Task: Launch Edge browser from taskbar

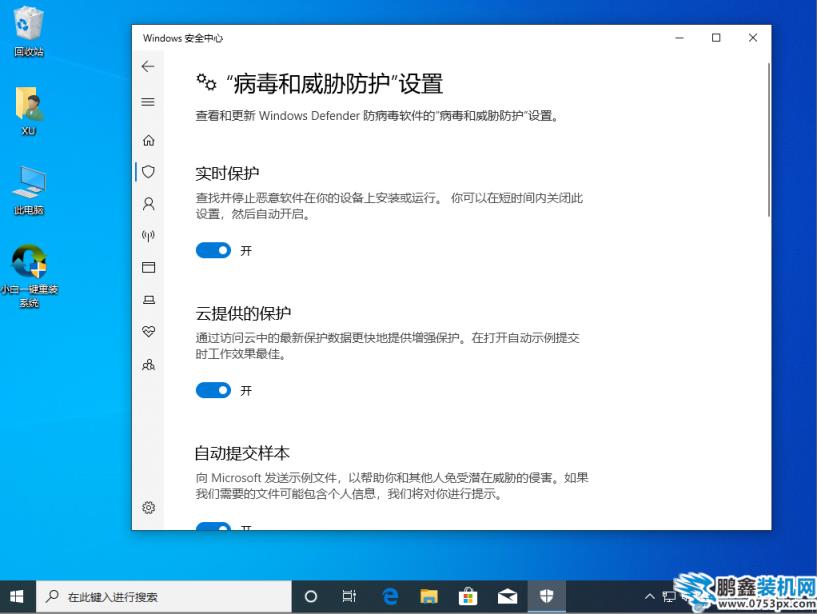Action: click(x=390, y=596)
